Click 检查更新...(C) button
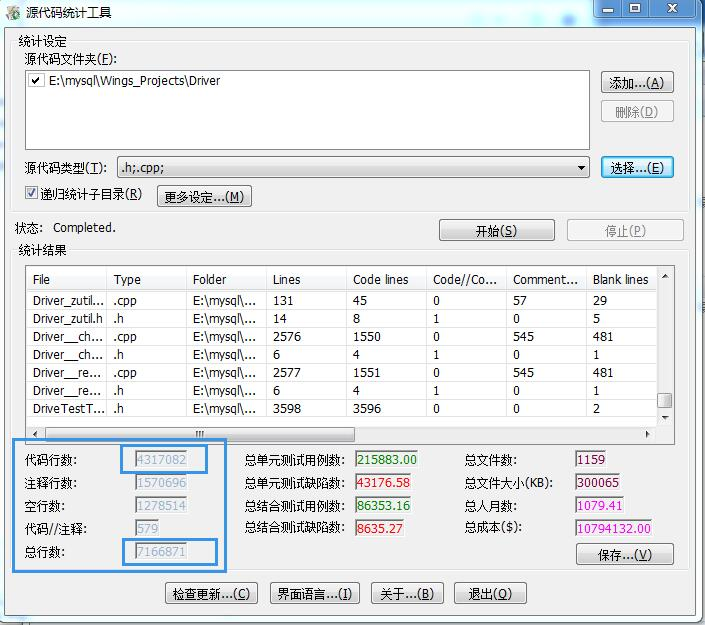The height and width of the screenshot is (625, 705). [x=211, y=594]
